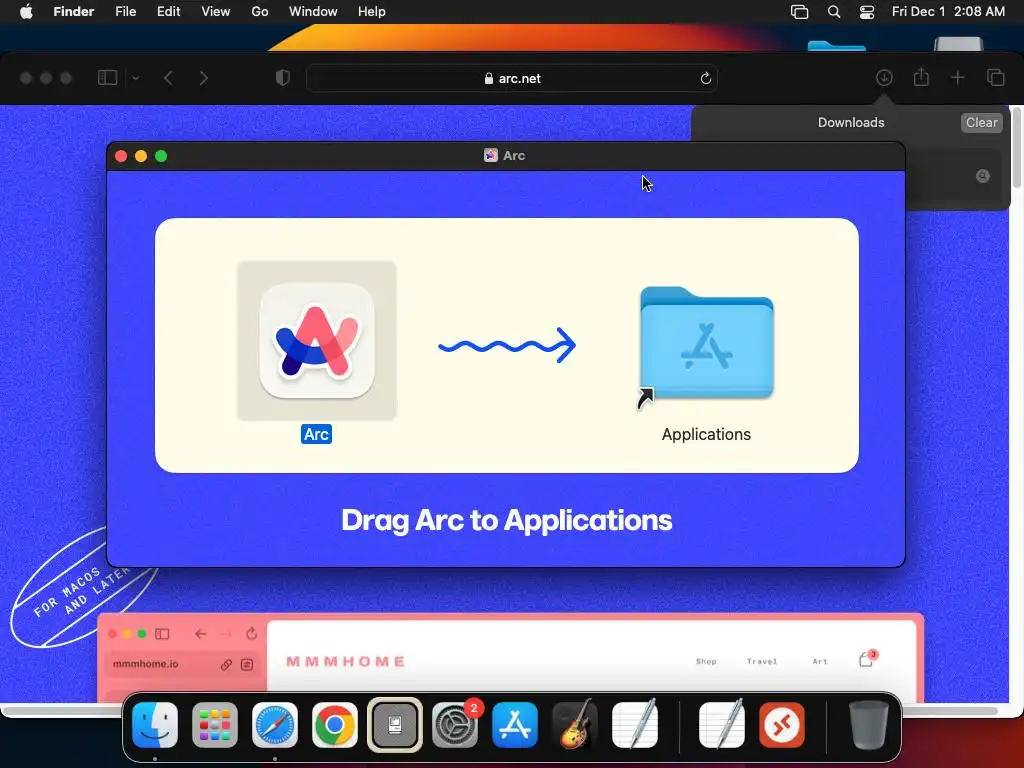
Task: Go forward in Safari history
Action: click(204, 78)
